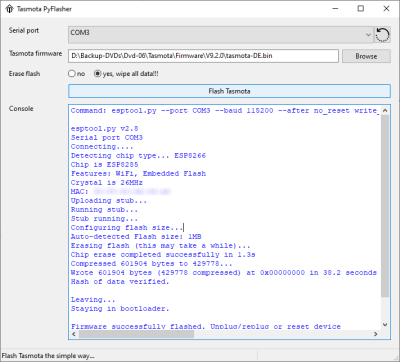Close the Tasmota PyFlasher window
Screen dimensions: 400x362
point(386,9)
